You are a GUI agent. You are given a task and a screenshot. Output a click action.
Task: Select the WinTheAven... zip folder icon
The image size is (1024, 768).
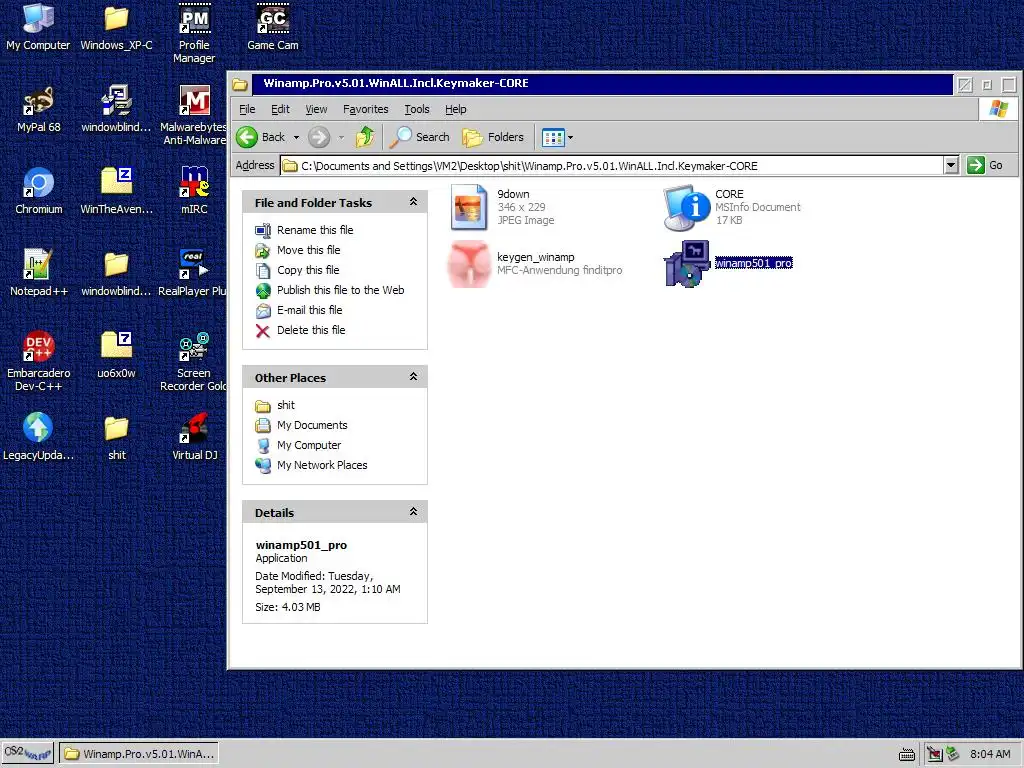(116, 191)
